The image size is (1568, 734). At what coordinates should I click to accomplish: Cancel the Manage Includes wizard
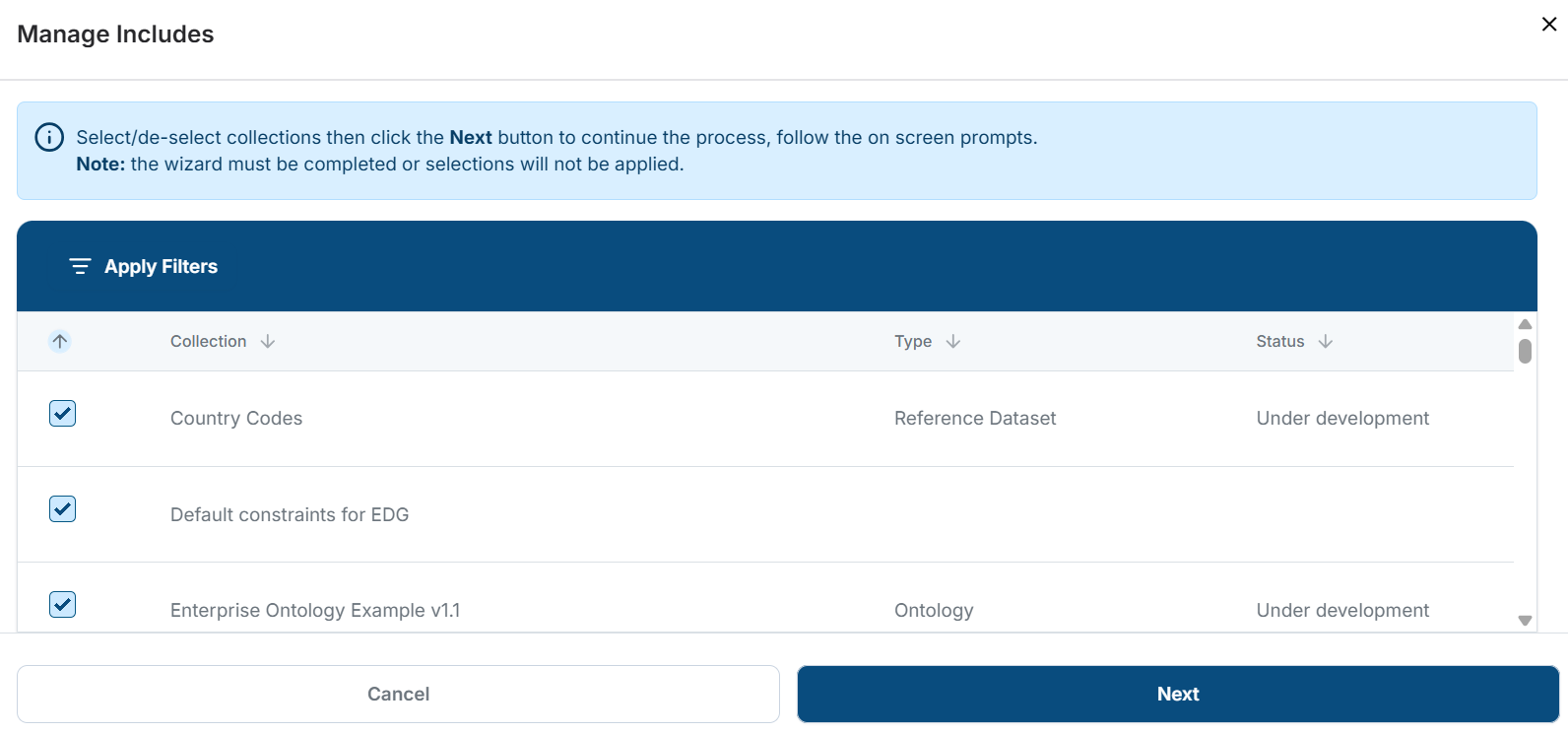(398, 694)
